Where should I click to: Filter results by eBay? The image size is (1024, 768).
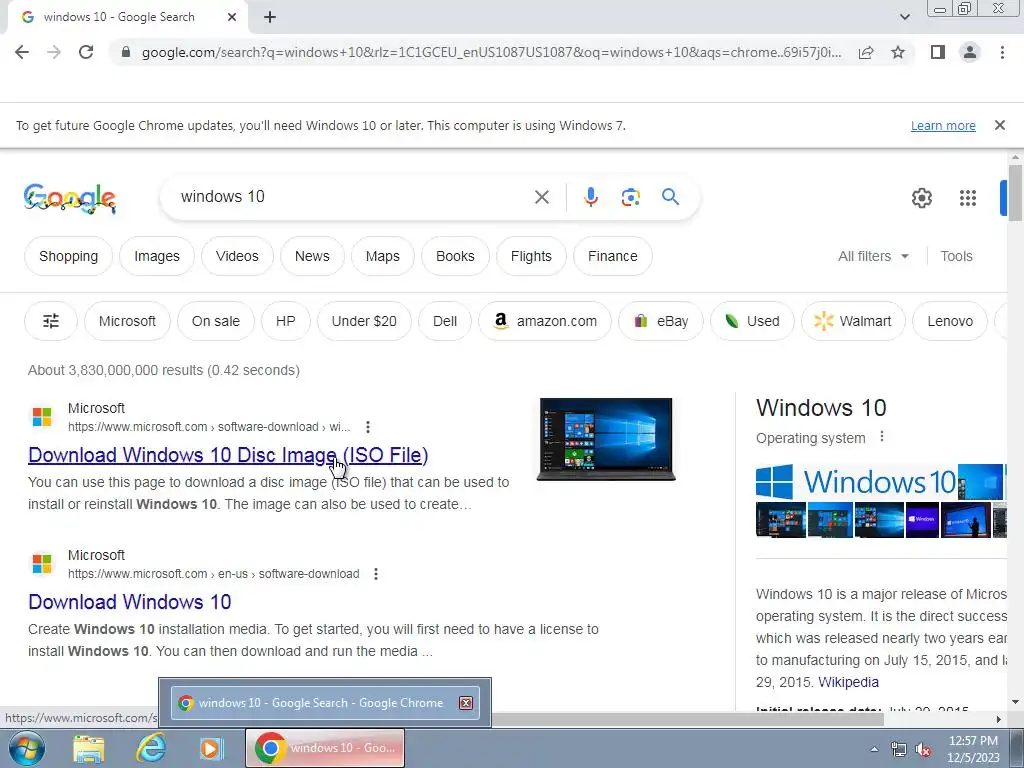pos(661,321)
